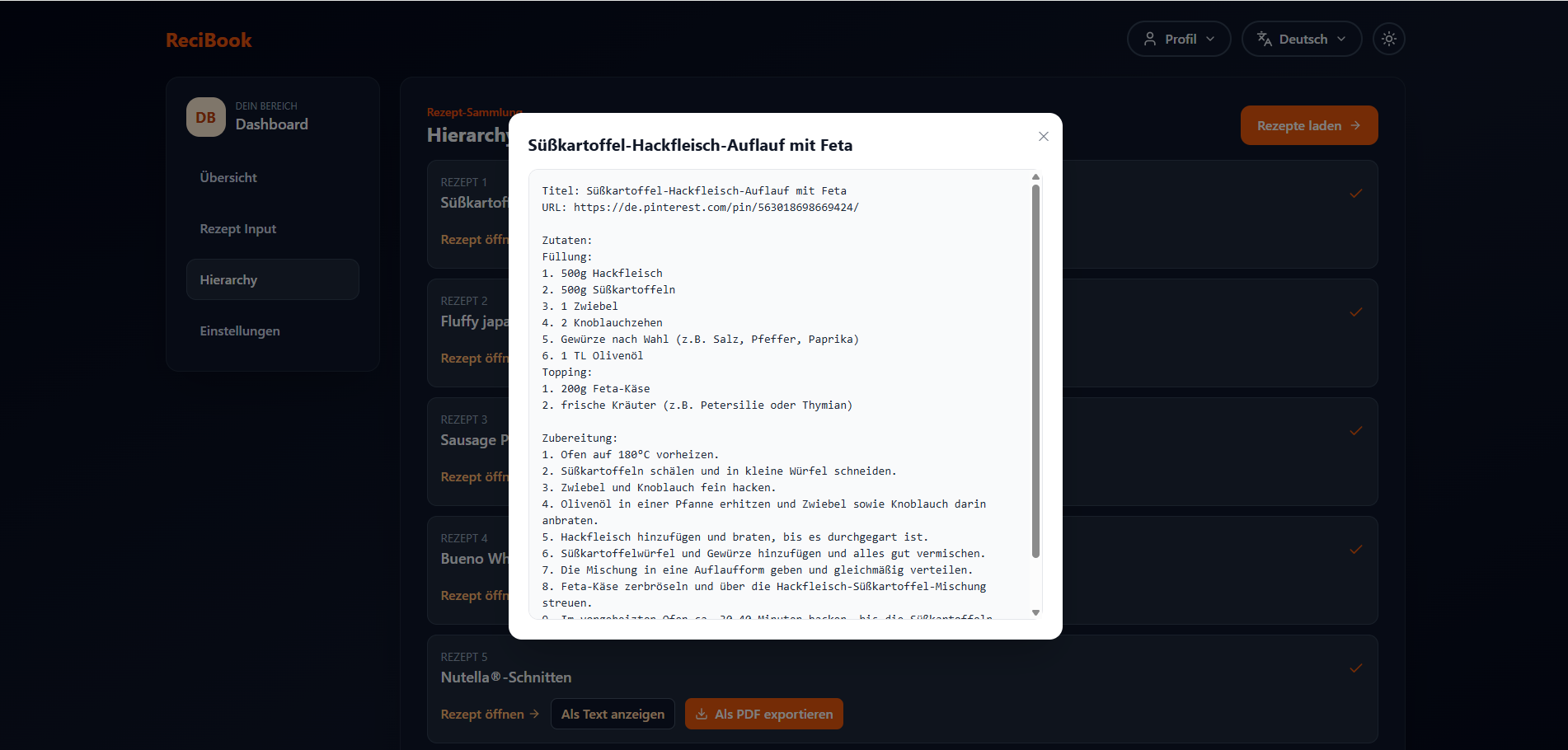Screen dimensions: 1568x750
Task: Click the dialog title Süßkartoffel-Hackfleisch-Auflauf mit Feta
Action: click(x=690, y=145)
